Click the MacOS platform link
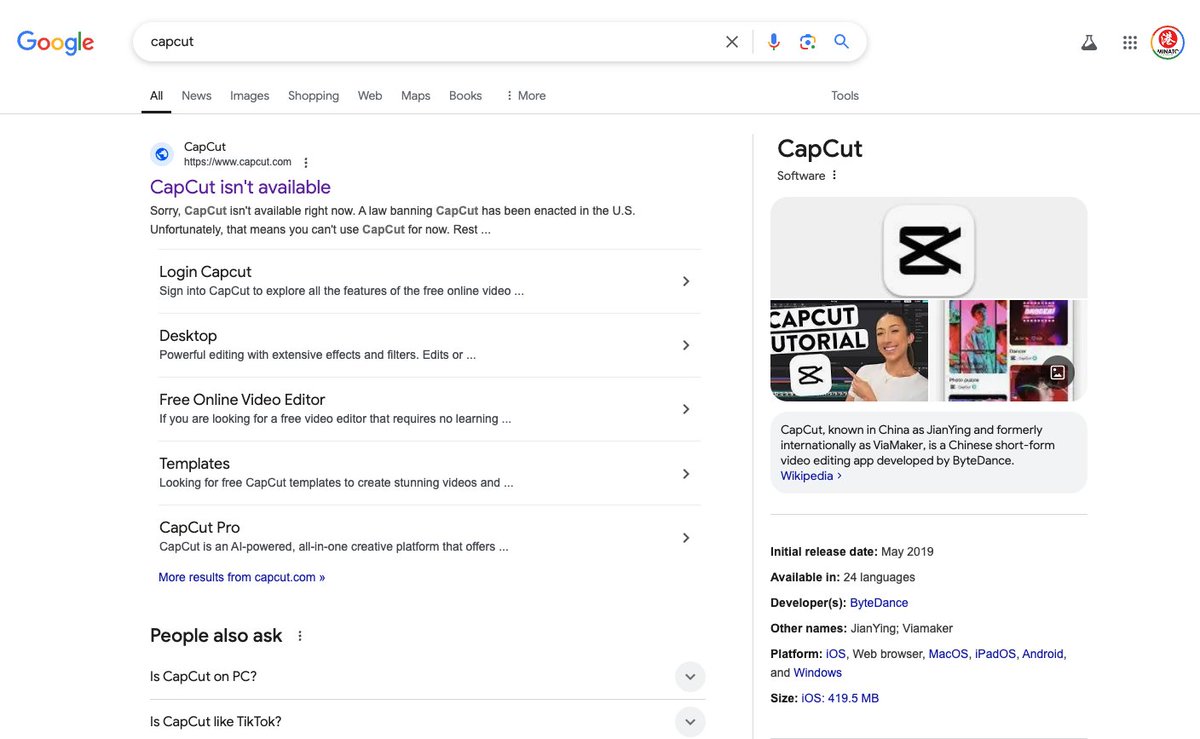 [x=949, y=654]
